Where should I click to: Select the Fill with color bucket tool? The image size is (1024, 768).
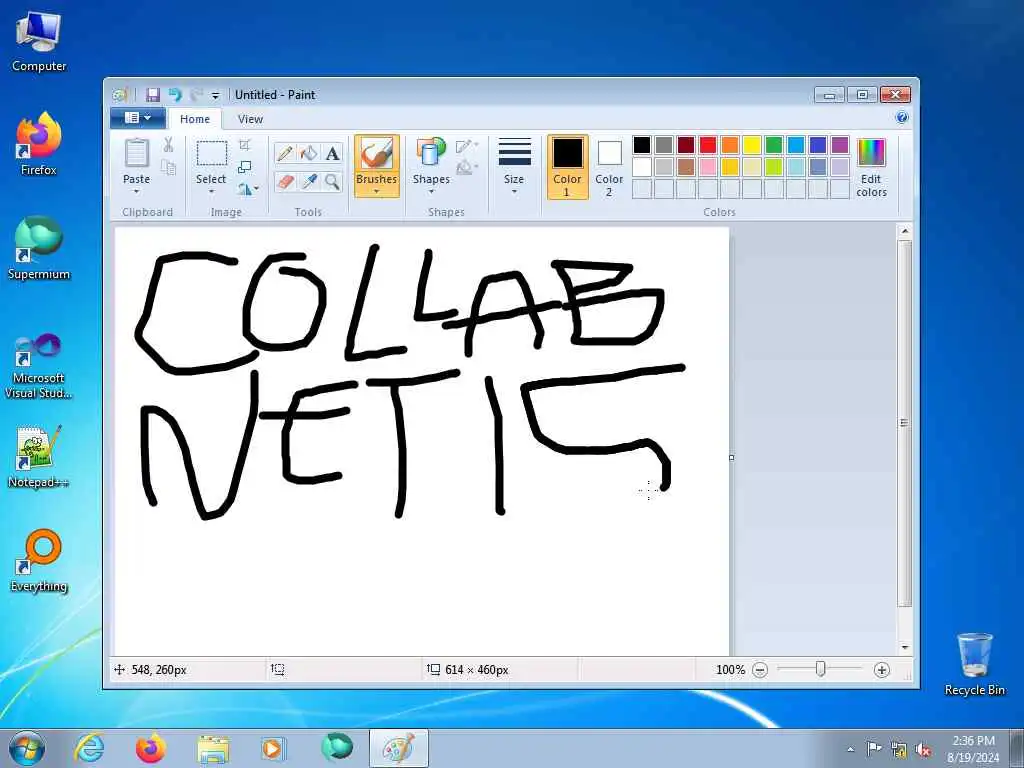[x=309, y=153]
